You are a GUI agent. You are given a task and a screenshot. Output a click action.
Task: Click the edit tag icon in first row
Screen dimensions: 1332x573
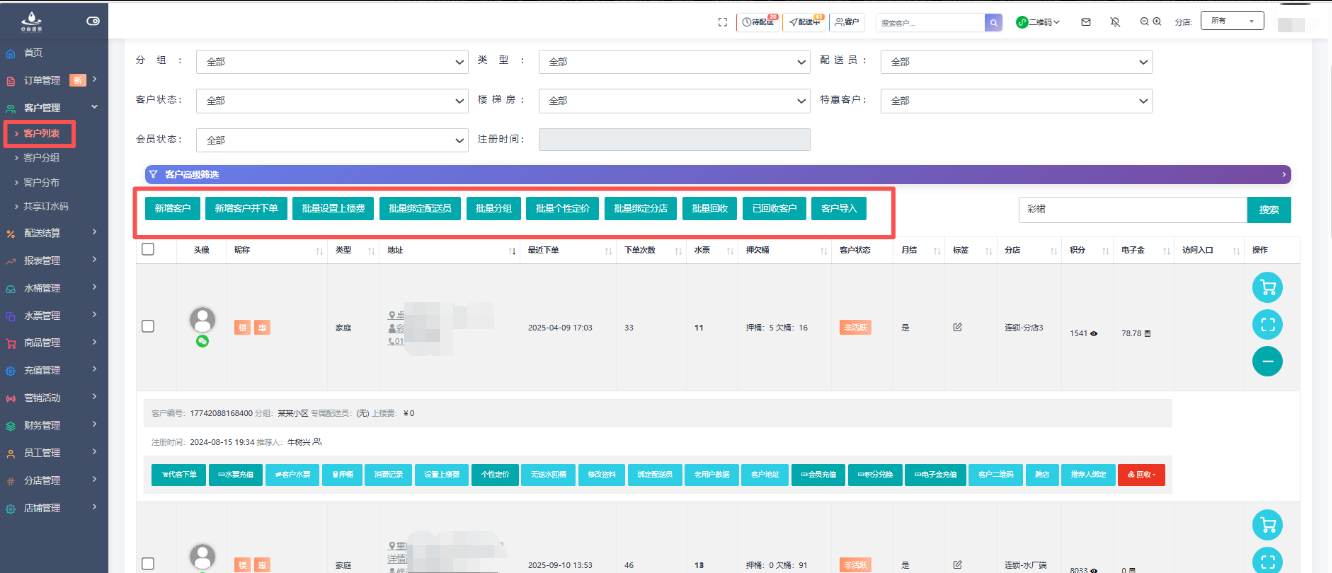pos(957,327)
